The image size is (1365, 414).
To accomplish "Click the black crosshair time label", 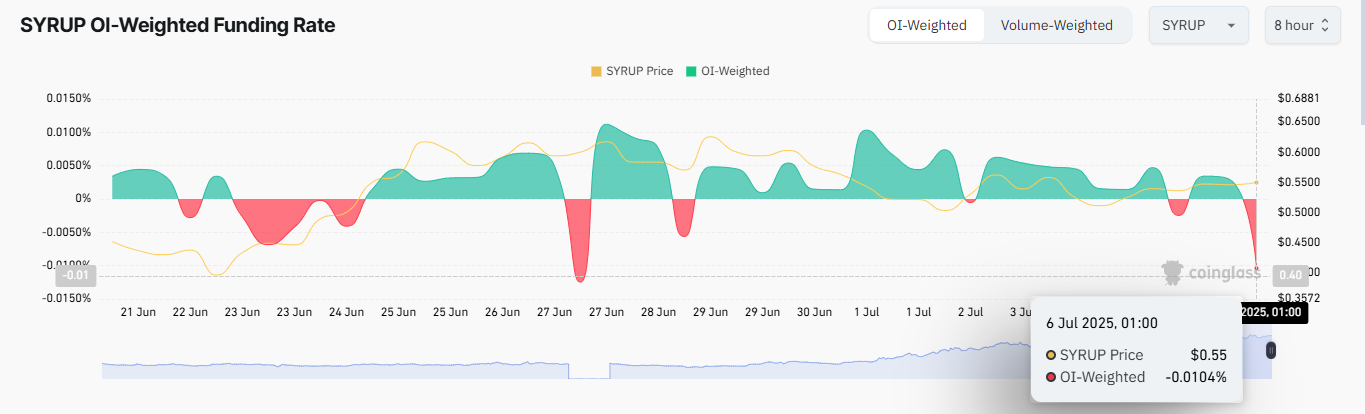I will pos(1270,312).
